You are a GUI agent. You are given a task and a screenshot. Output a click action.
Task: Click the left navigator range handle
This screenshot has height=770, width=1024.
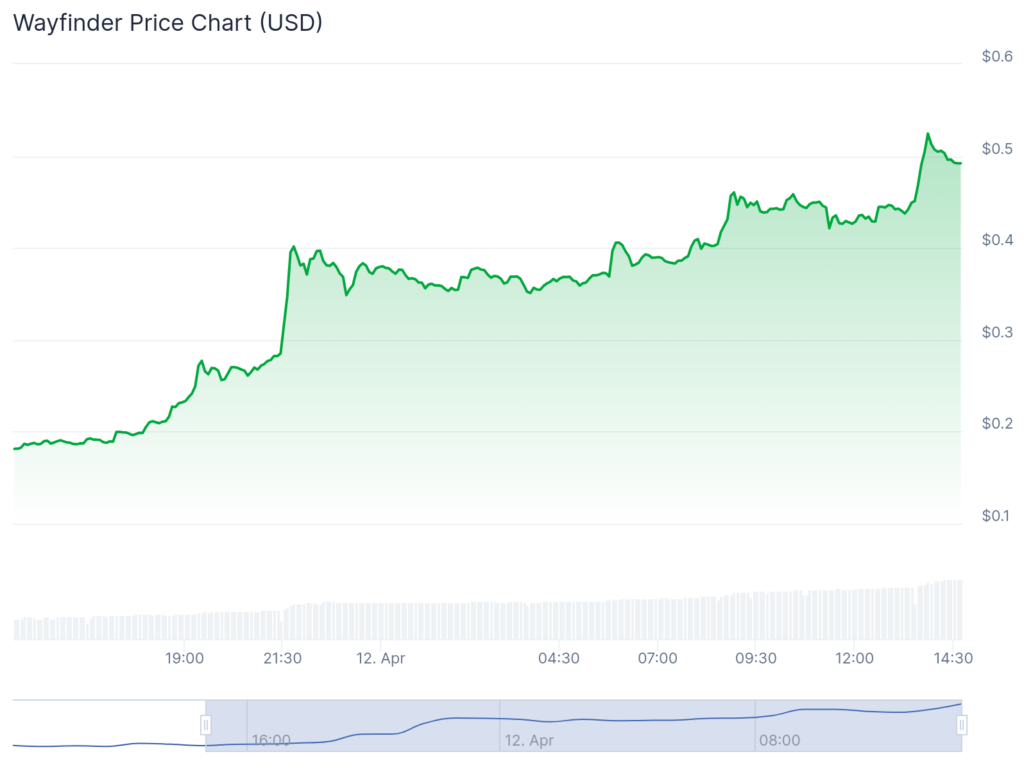(206, 725)
